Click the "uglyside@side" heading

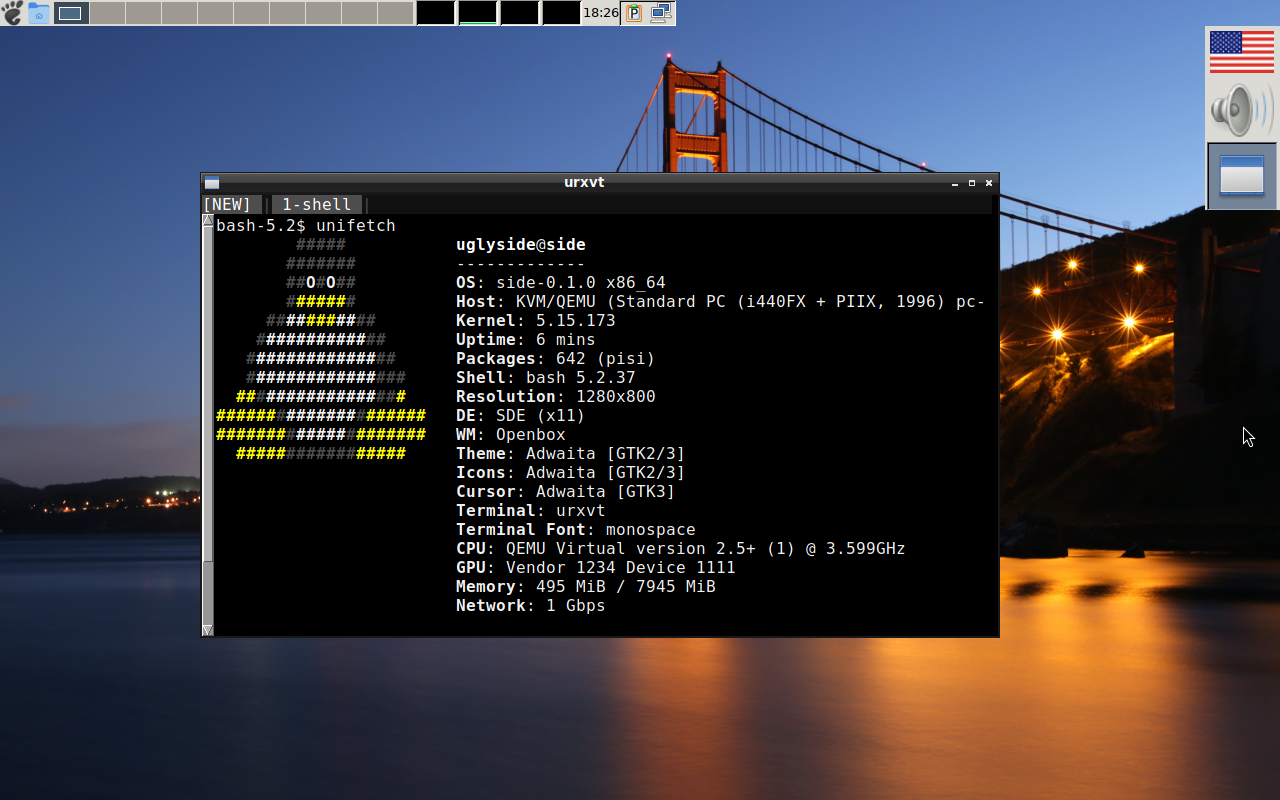[521, 245]
